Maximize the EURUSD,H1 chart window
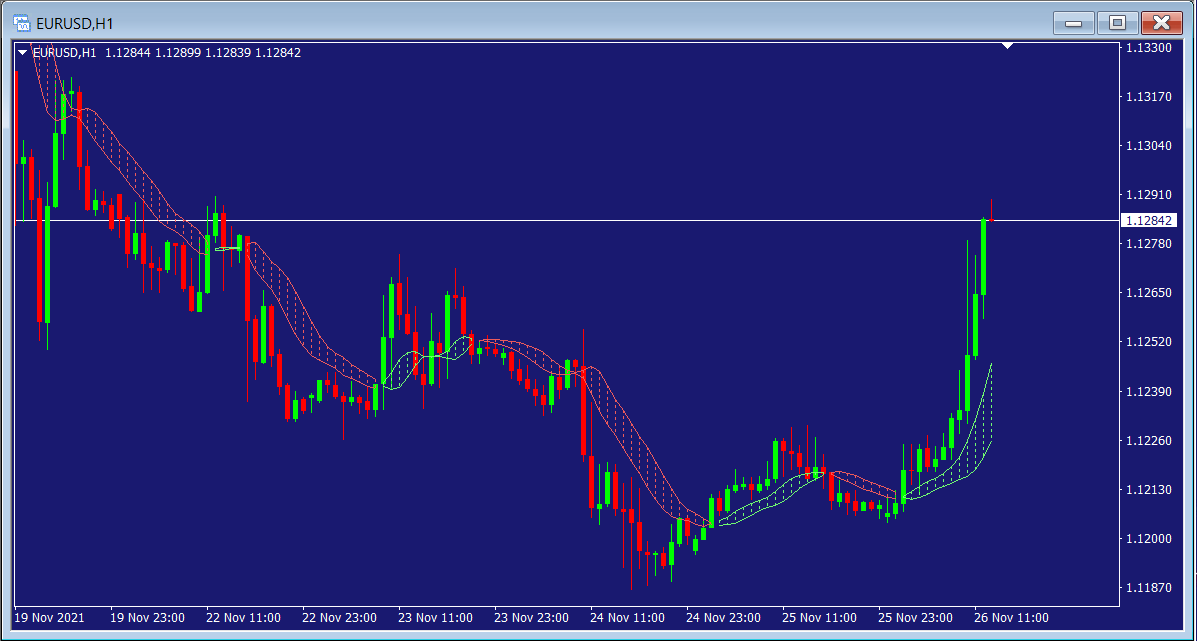The width and height of the screenshot is (1197, 641). click(x=1117, y=23)
